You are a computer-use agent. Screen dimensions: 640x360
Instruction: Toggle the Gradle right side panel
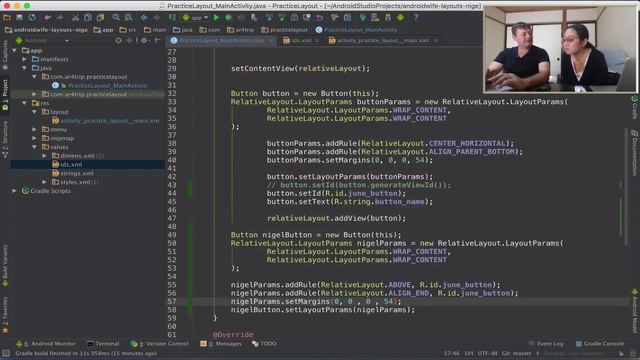tap(635, 107)
